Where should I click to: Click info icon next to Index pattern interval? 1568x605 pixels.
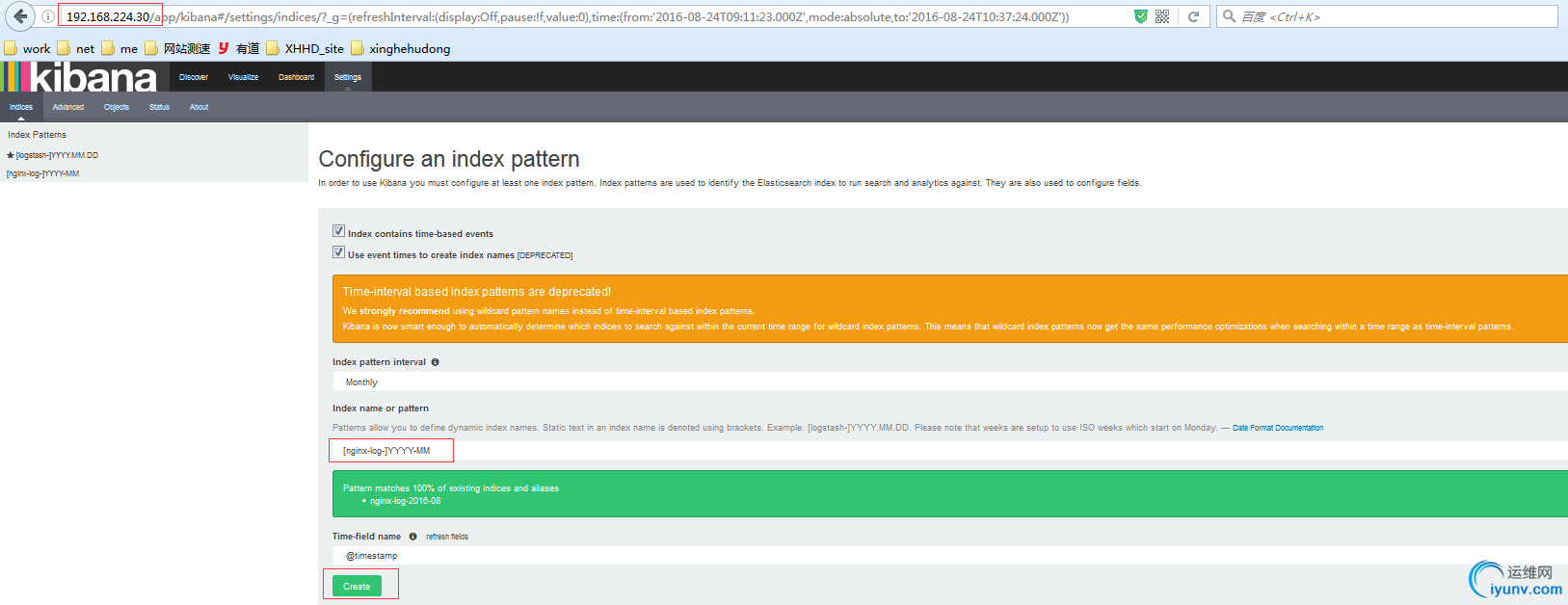click(435, 362)
